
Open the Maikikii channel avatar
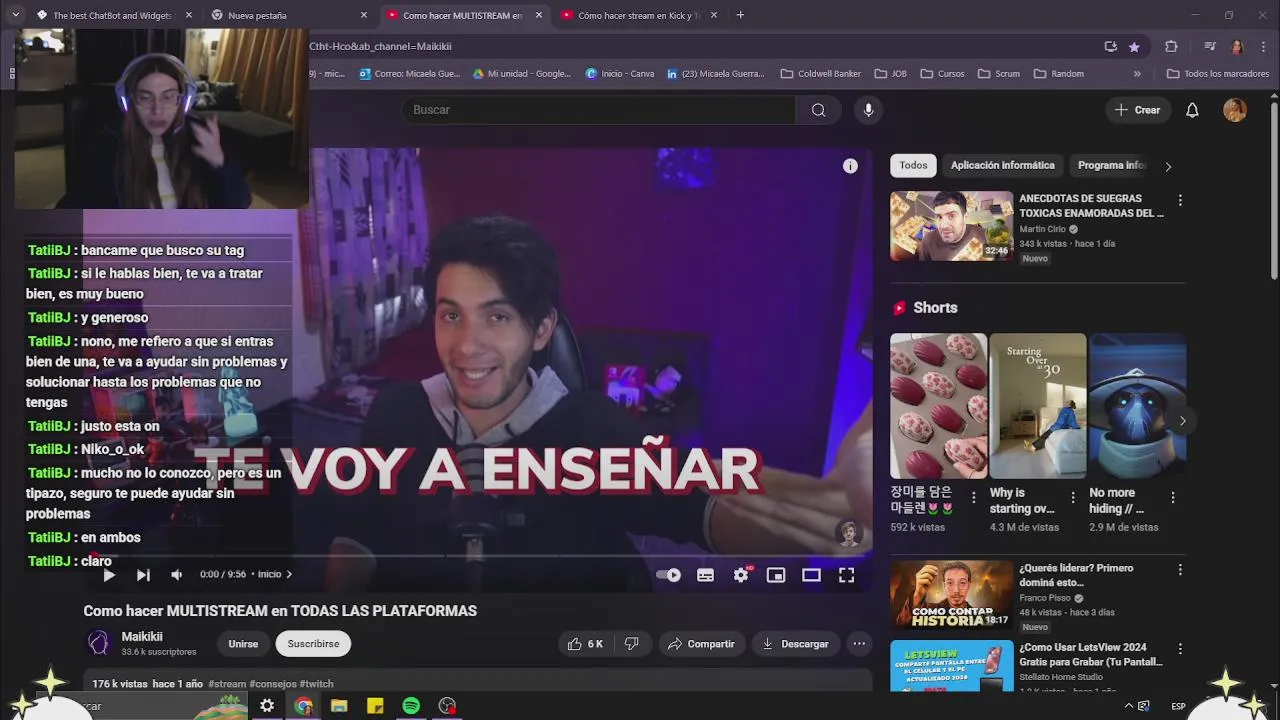point(98,643)
